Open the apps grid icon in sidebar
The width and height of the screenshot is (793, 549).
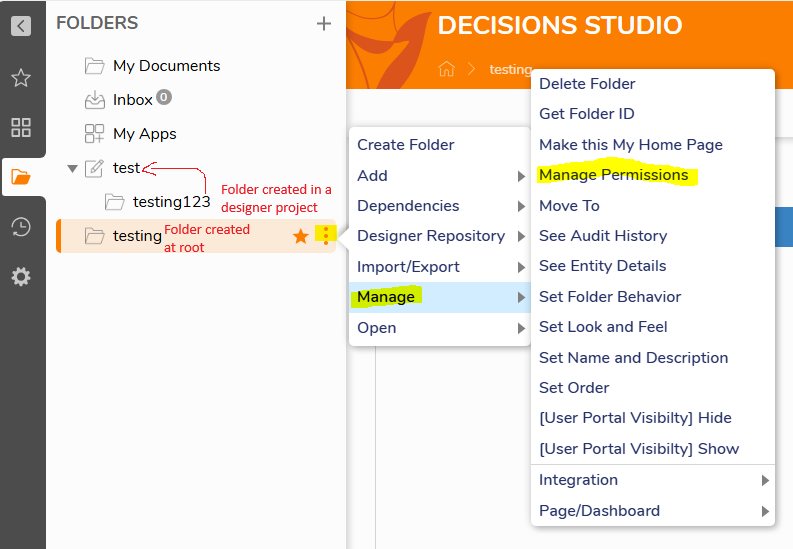(21, 127)
